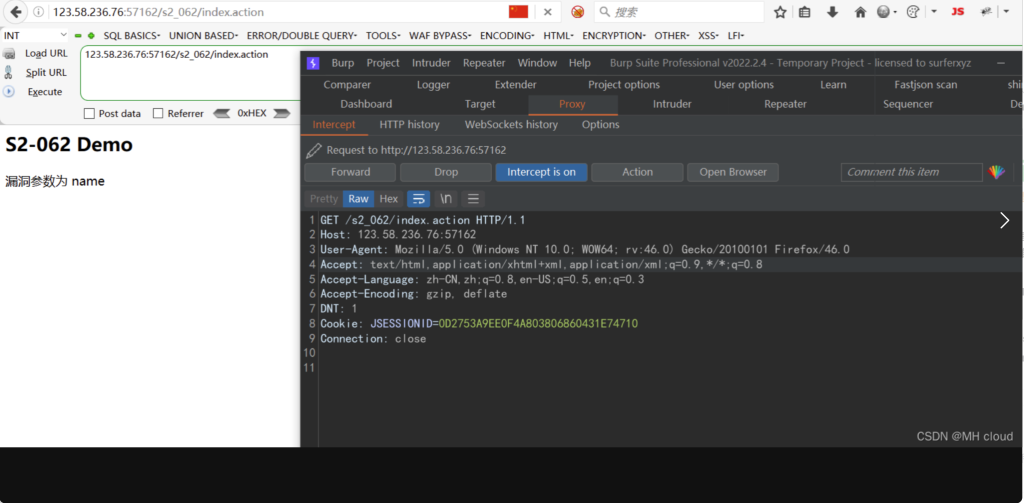Open the WAF BYPASS dropdown menu

pyautogui.click(x=441, y=35)
